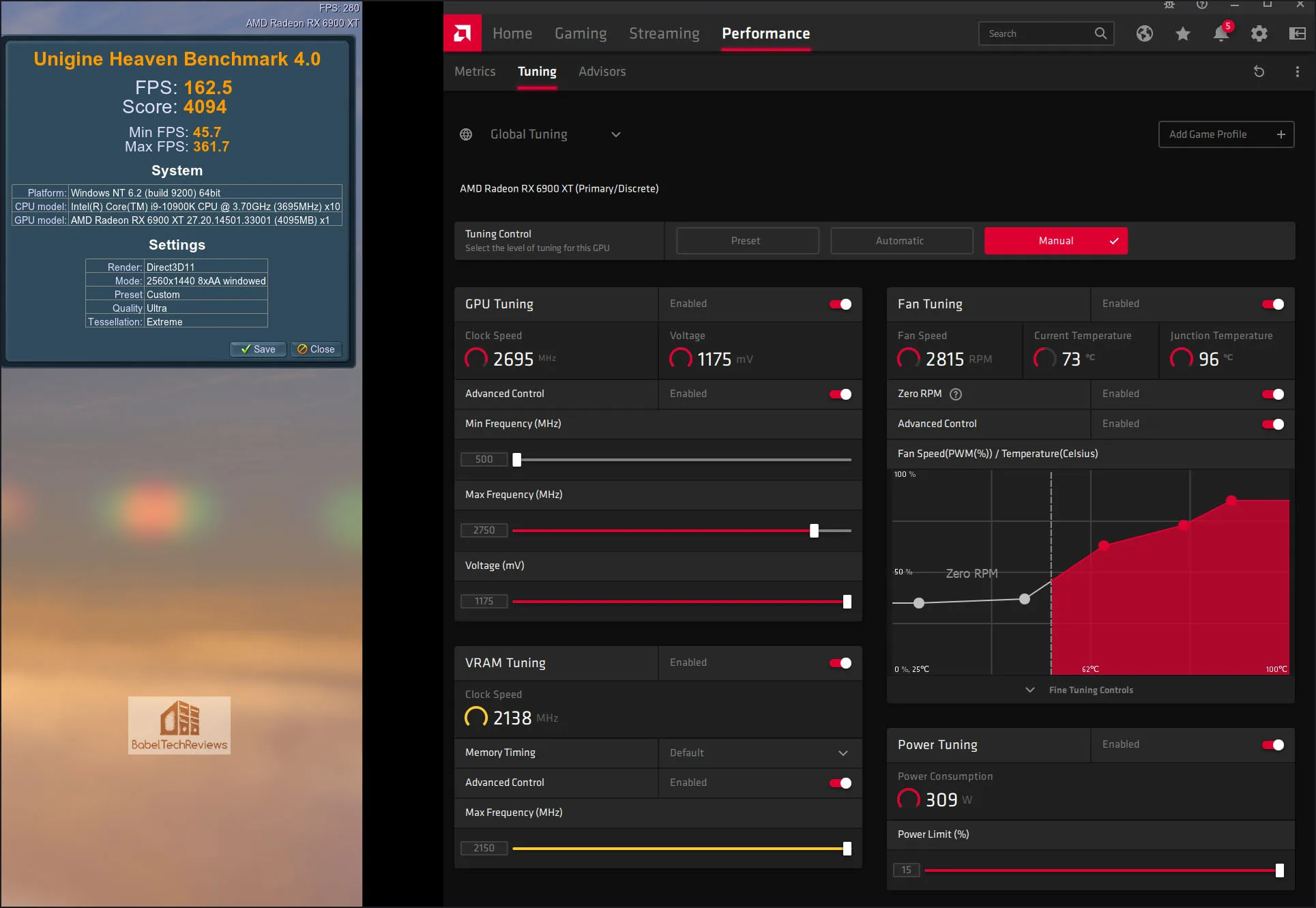Switch to the Metrics sub-tab
This screenshot has height=908, width=1316.
pyautogui.click(x=475, y=72)
